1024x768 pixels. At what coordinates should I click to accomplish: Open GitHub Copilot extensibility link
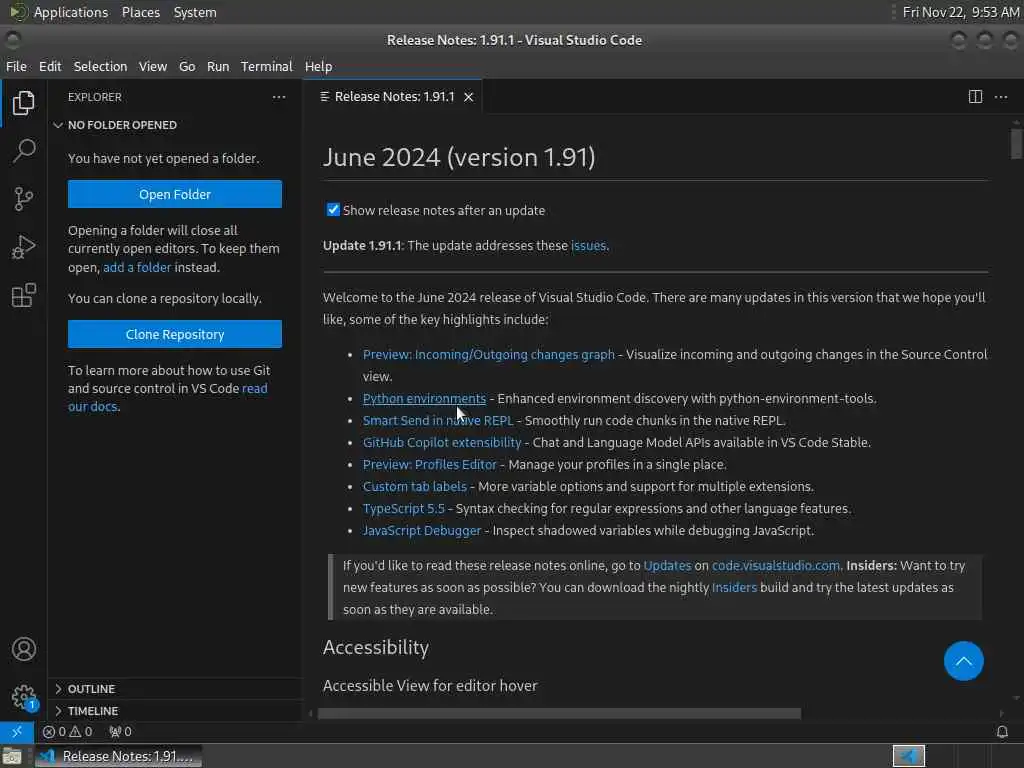pyautogui.click(x=441, y=443)
